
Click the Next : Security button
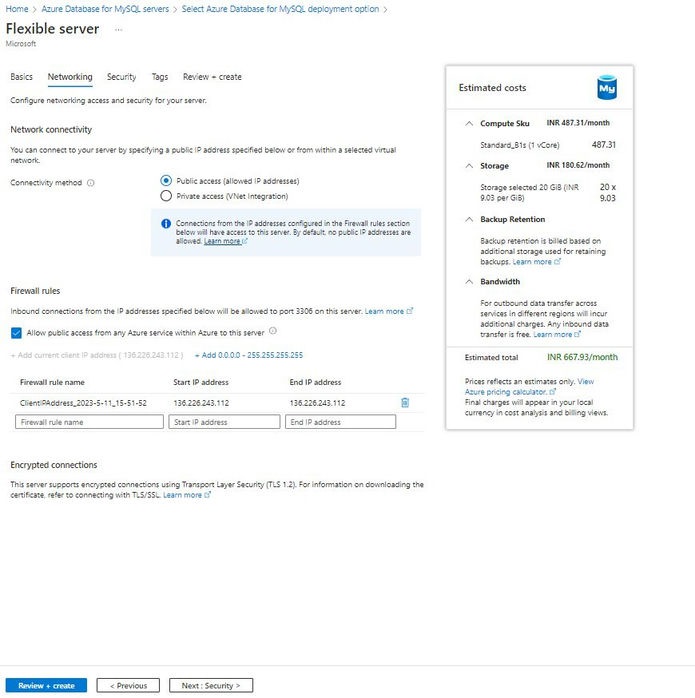point(211,686)
